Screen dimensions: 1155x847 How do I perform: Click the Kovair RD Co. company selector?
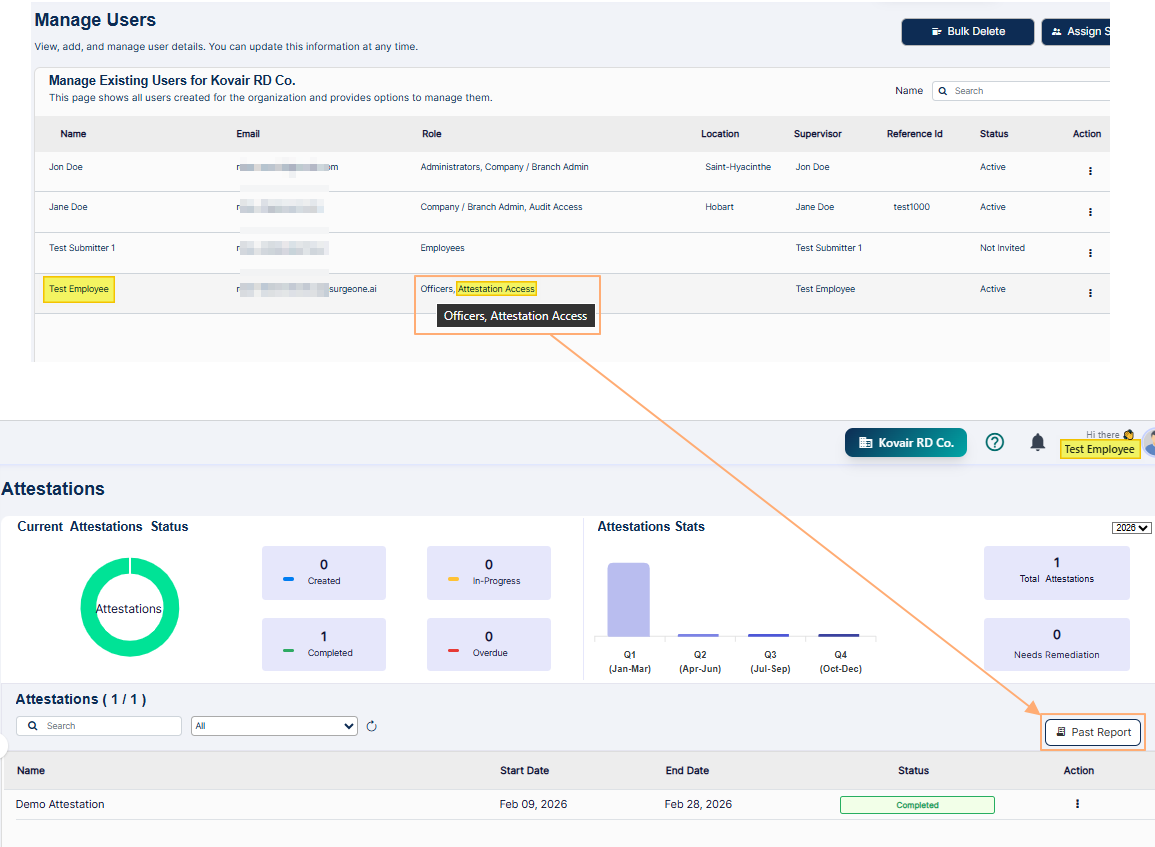[905, 441]
